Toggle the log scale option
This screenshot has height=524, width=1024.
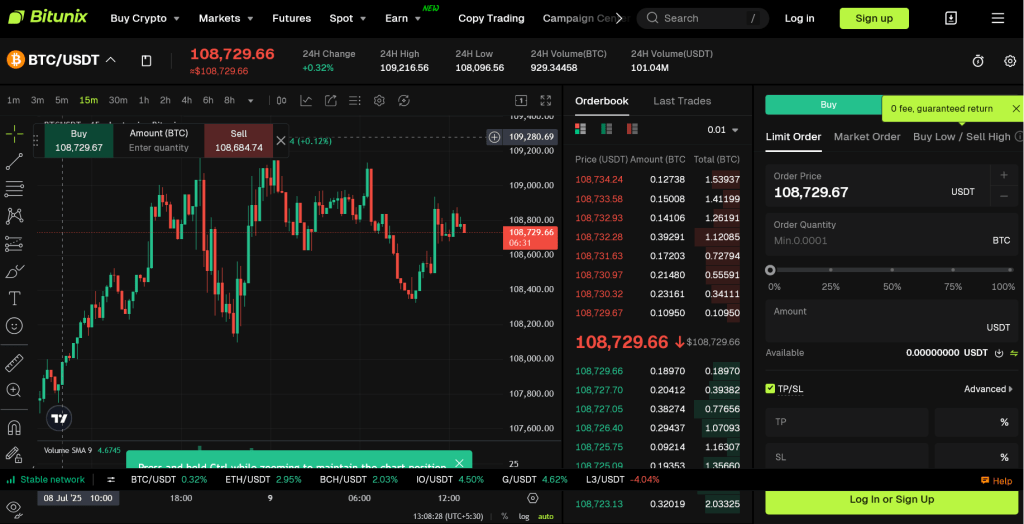coord(524,516)
